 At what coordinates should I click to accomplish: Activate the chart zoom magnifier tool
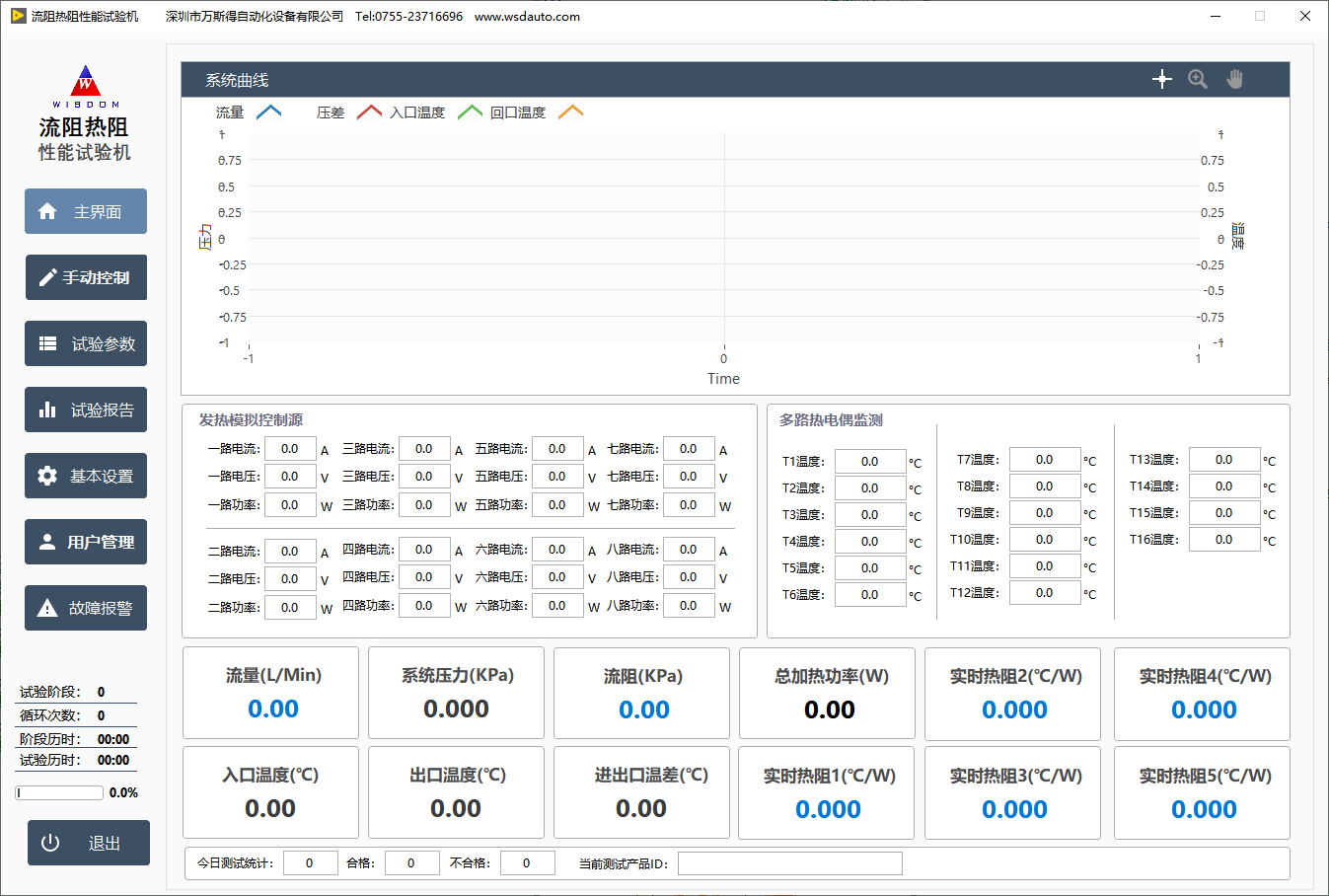pyautogui.click(x=1198, y=80)
